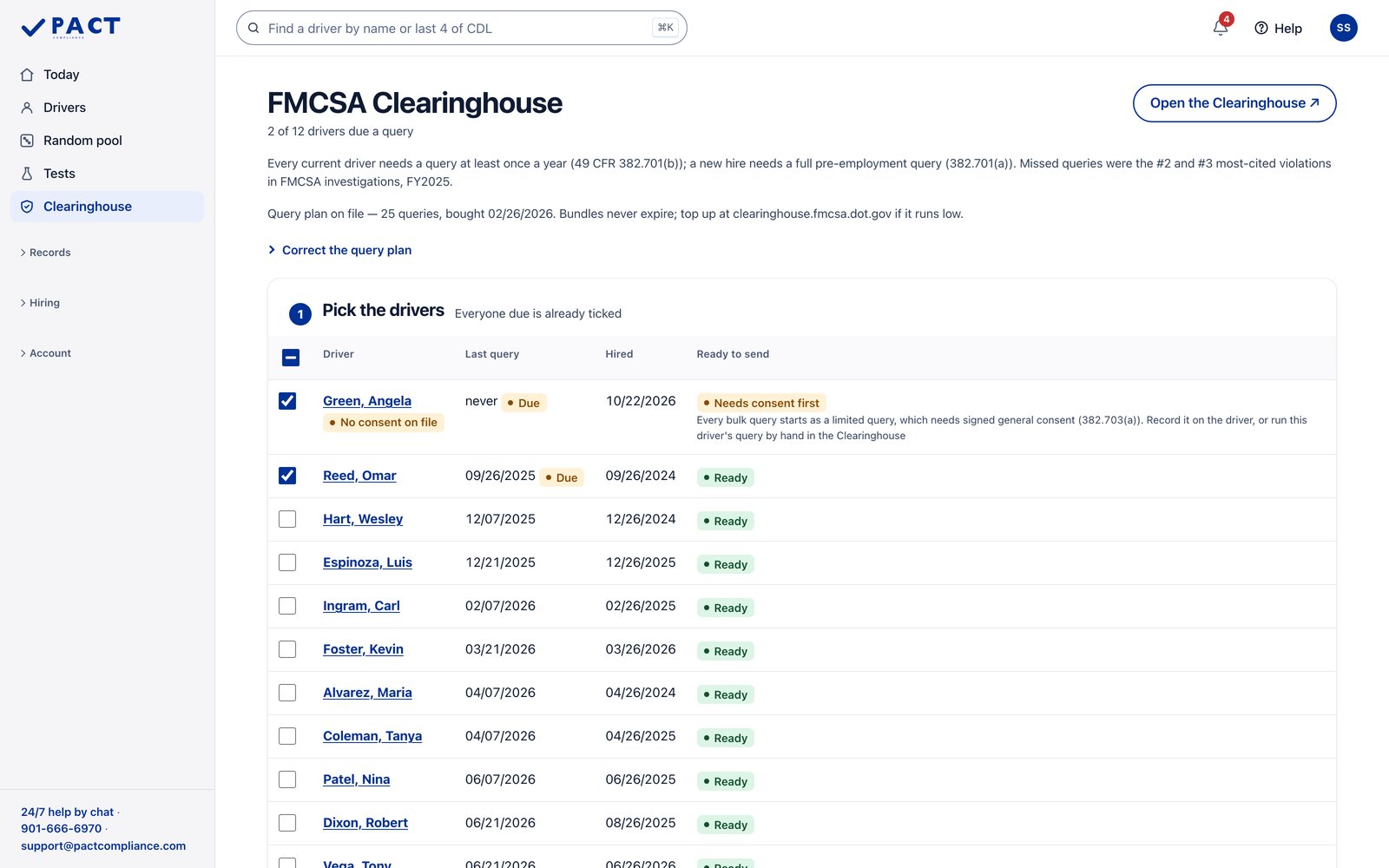Uncheck Reed, Omar's checkbox
Viewport: 1389px width, 868px height.
pos(287,476)
